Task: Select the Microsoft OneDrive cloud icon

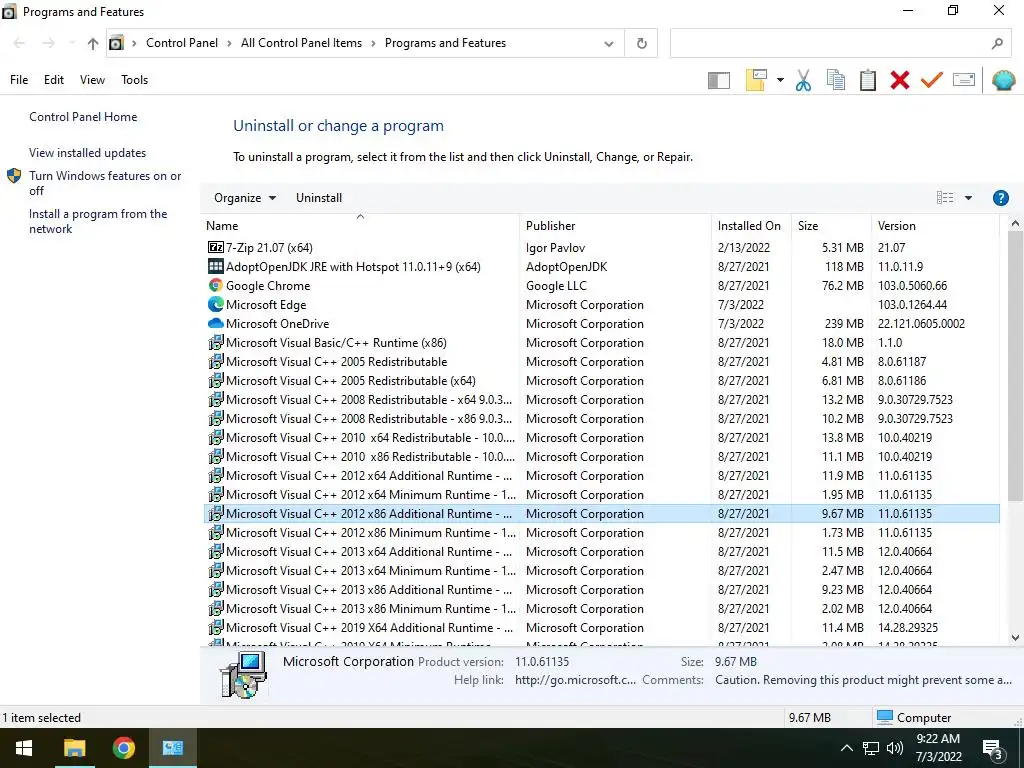Action: [216, 323]
